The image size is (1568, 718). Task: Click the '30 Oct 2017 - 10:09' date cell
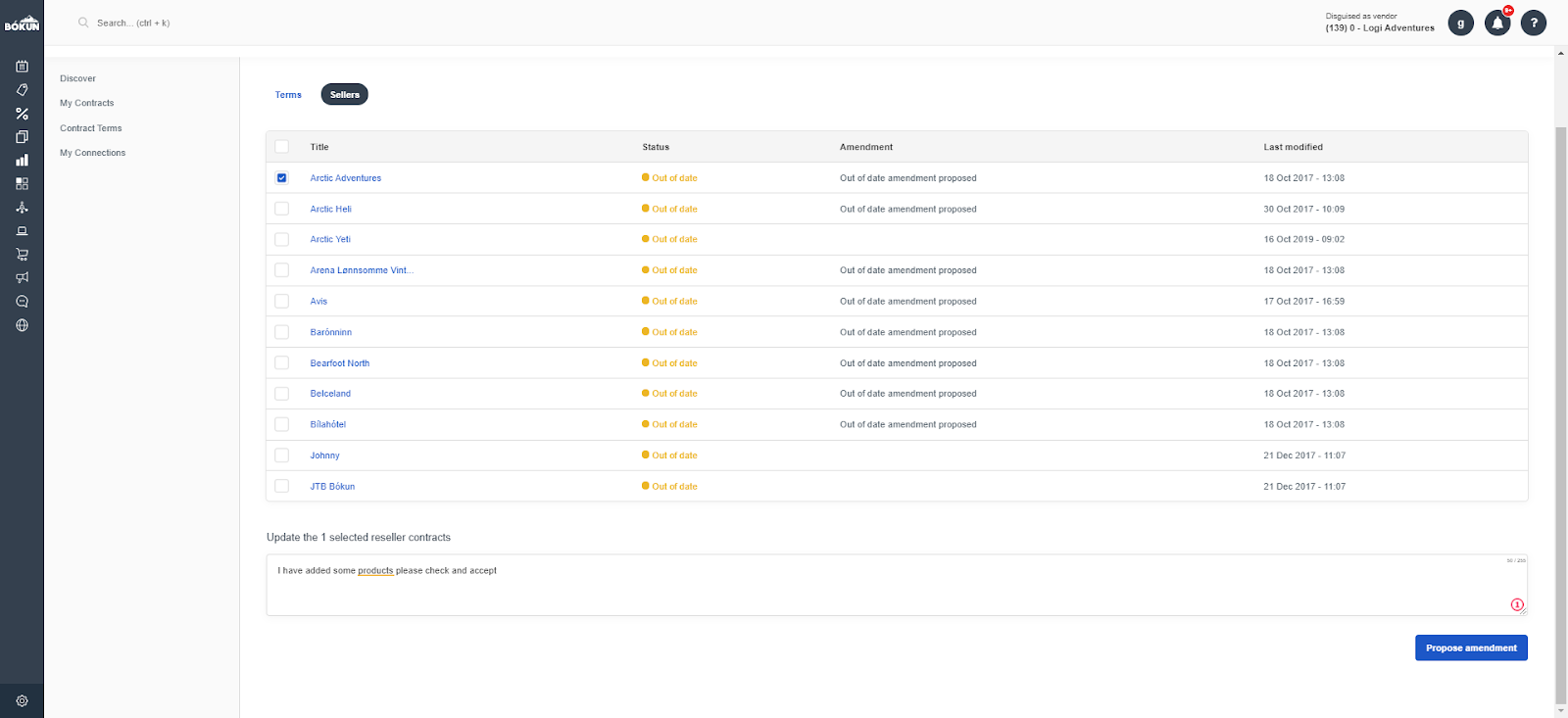pyautogui.click(x=1304, y=209)
